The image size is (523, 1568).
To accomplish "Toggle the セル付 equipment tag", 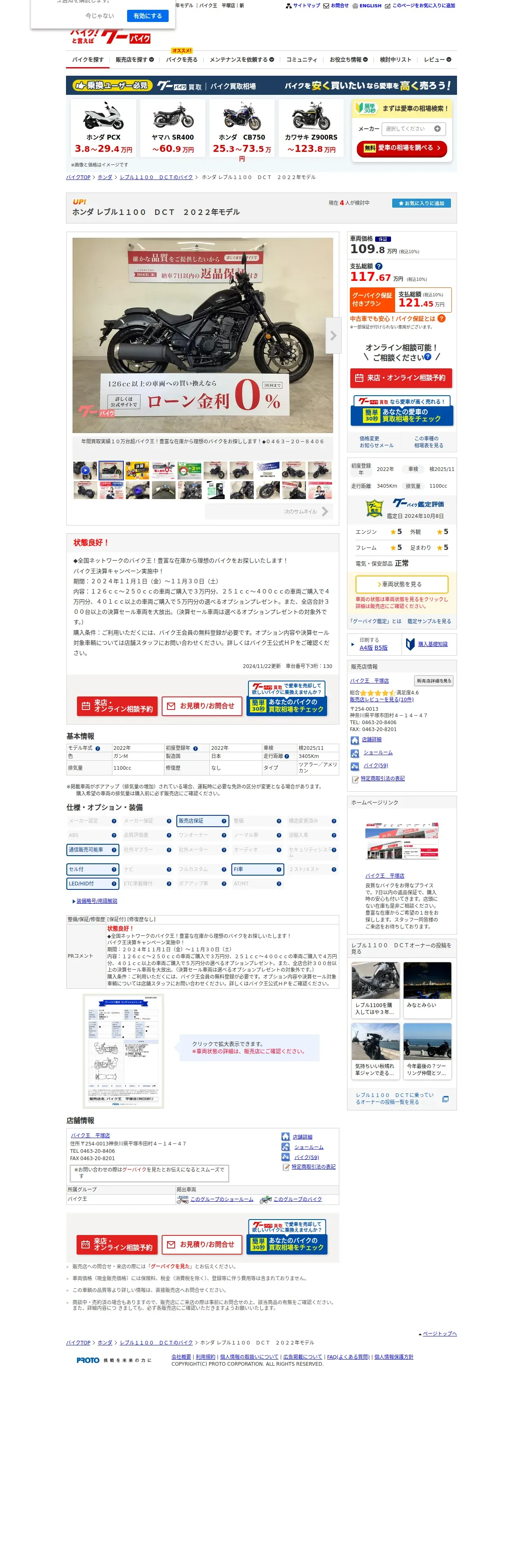I will click(x=92, y=869).
